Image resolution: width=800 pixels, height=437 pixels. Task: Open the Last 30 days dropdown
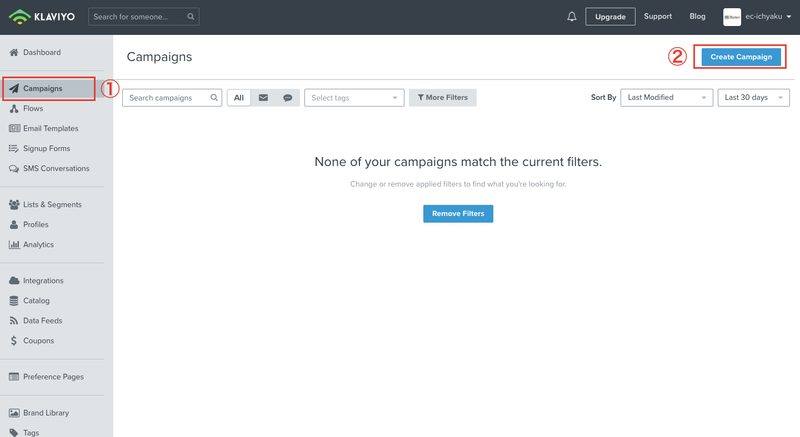pyautogui.click(x=754, y=97)
